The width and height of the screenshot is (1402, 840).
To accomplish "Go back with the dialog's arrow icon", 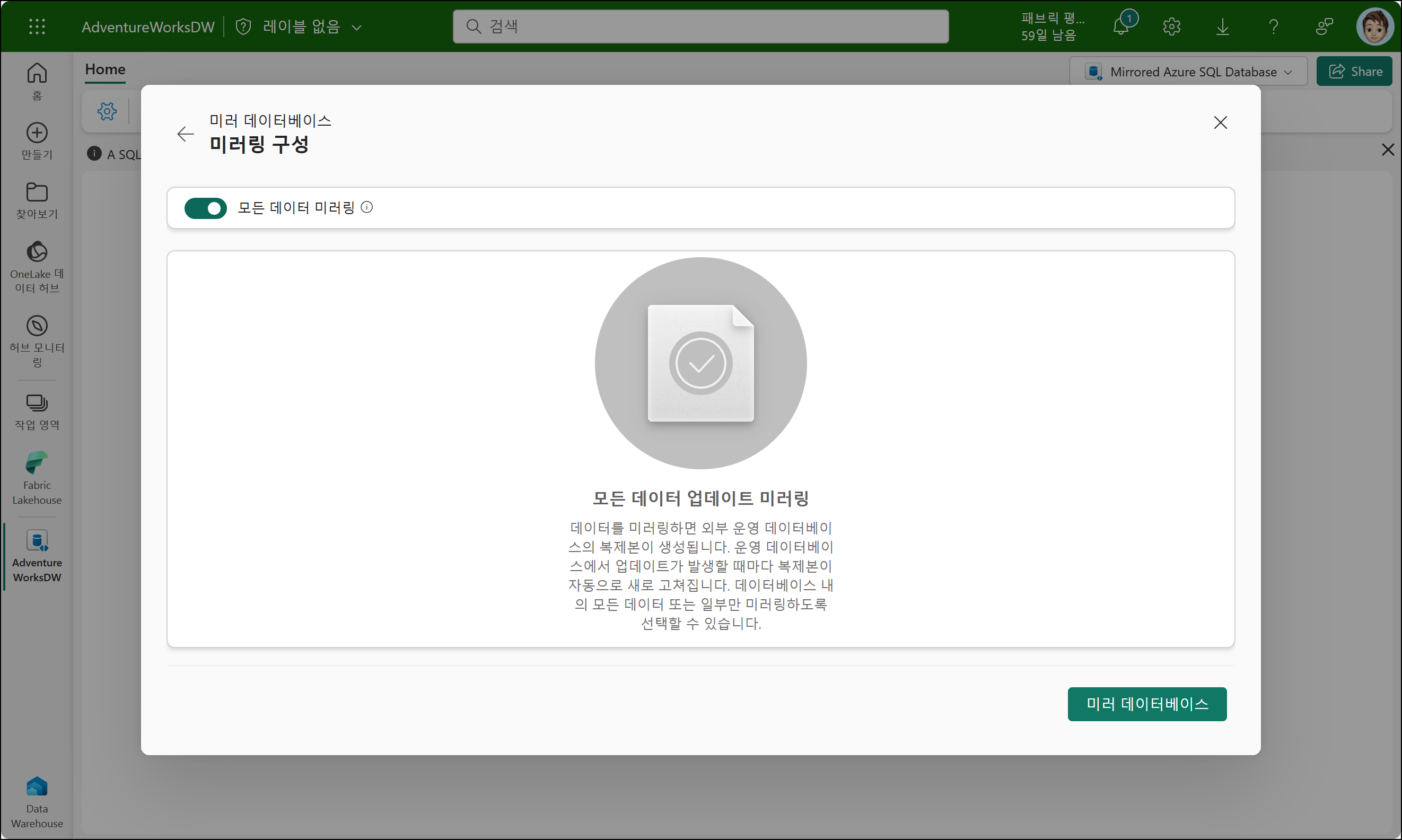I will [x=185, y=134].
